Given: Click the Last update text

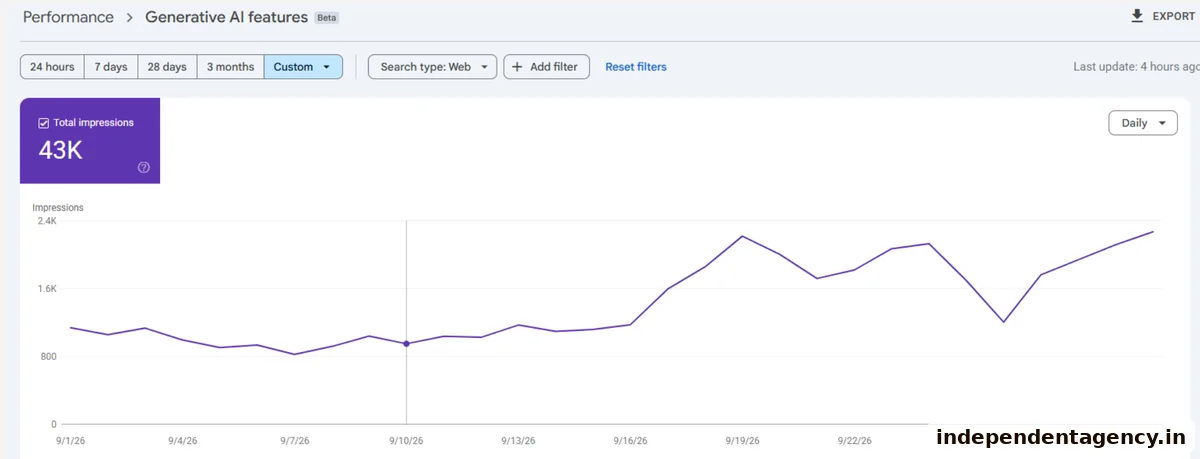Looking at the screenshot, I should coord(1136,67).
